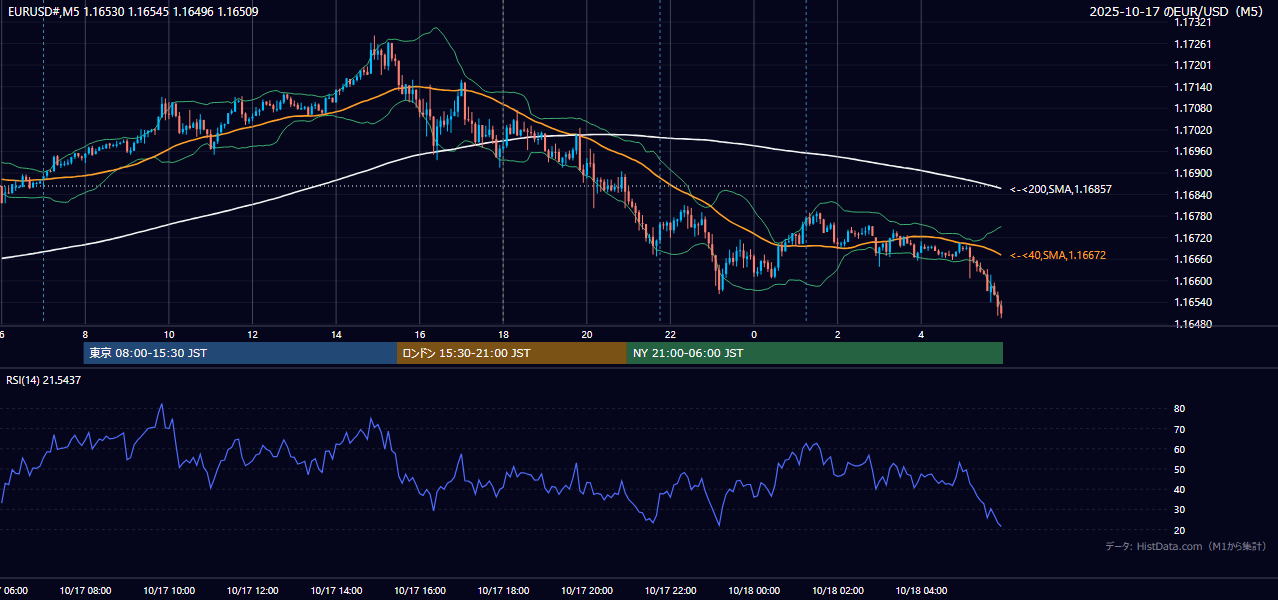Select the 40 SMA label 1.16672

tap(1058, 256)
